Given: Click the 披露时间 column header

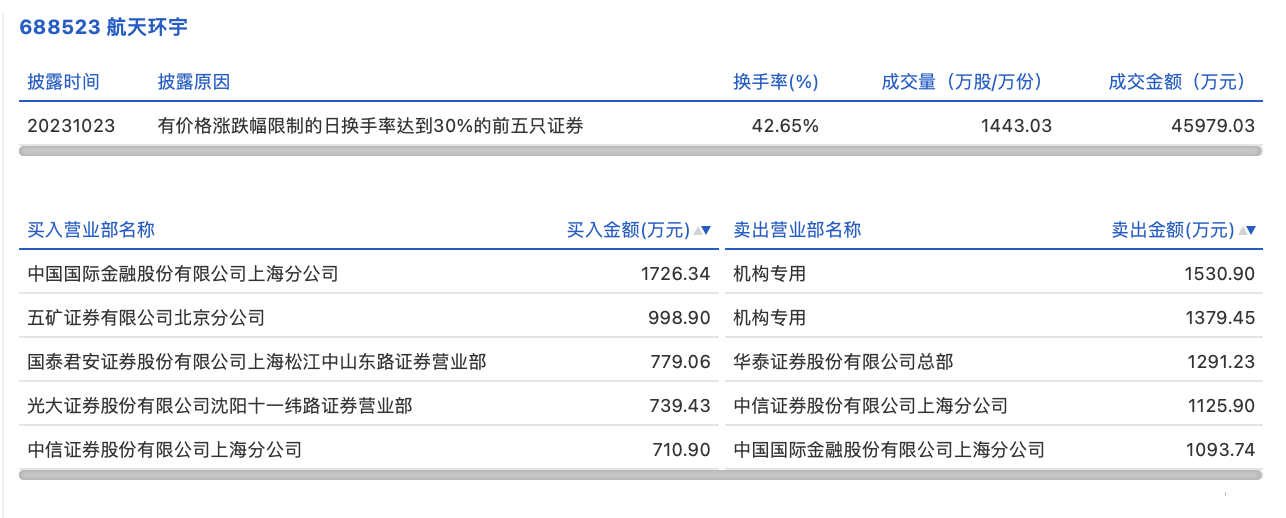Looking at the screenshot, I should pos(64,82).
